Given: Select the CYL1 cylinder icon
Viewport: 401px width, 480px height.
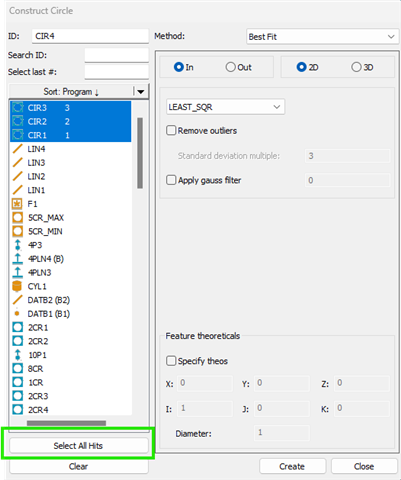Looking at the screenshot, I should click(x=17, y=286).
